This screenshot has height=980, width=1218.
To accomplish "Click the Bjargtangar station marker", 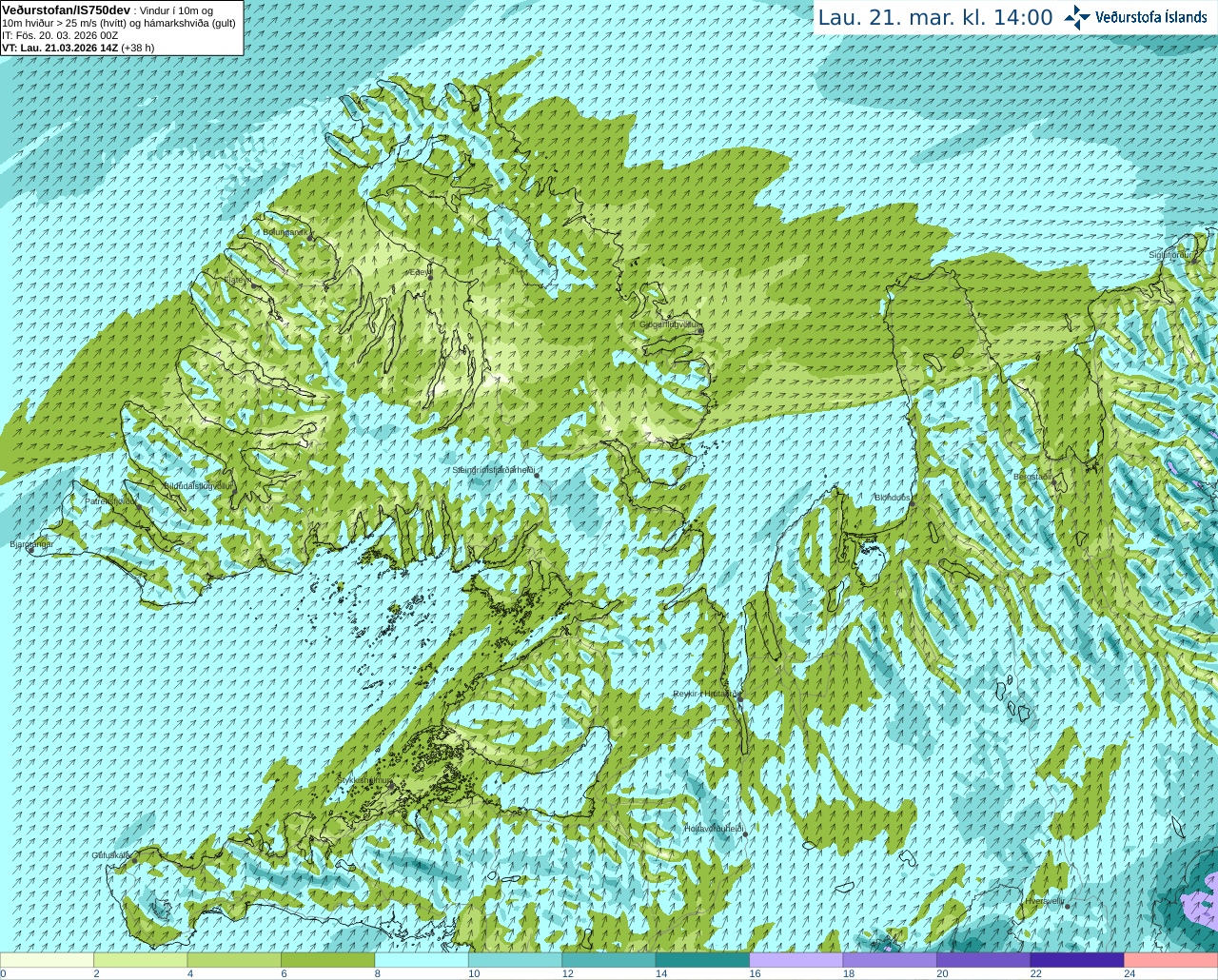I will [x=30, y=550].
